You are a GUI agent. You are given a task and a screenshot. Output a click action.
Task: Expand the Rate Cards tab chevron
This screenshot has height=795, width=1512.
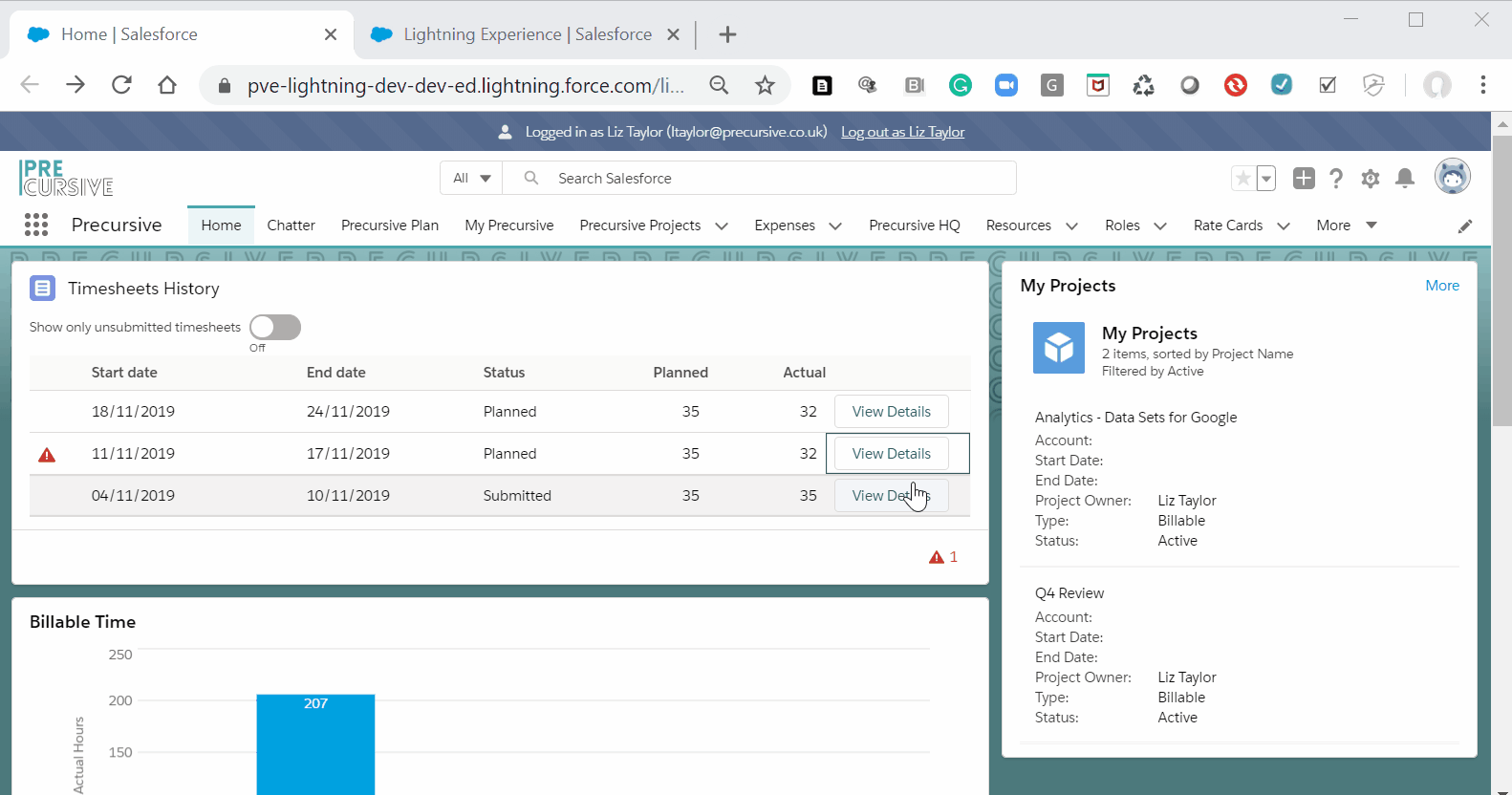click(1284, 226)
